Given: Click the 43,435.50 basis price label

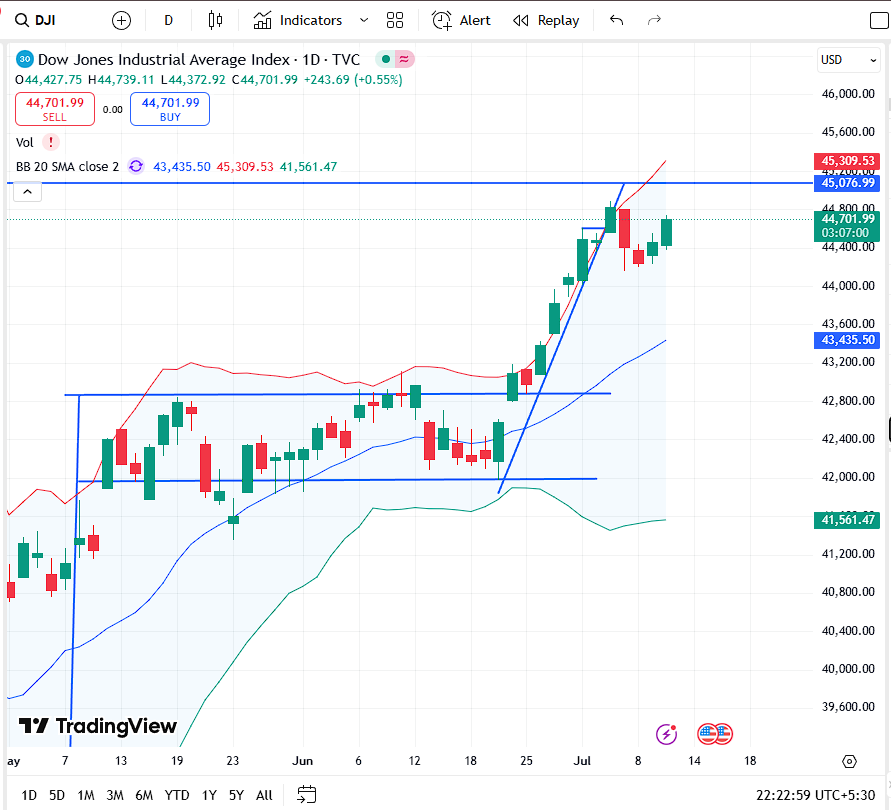Looking at the screenshot, I should [x=847, y=340].
